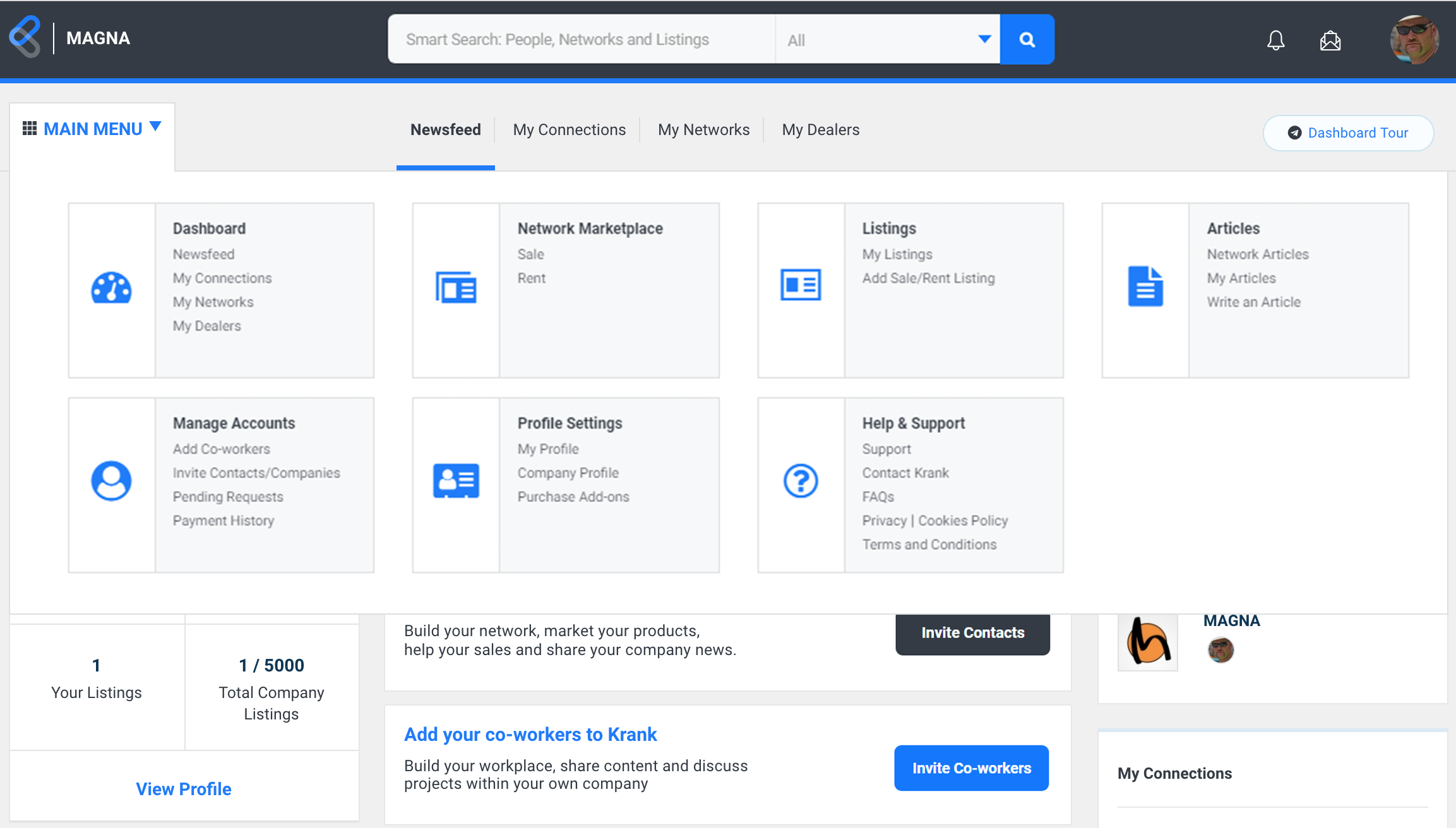Click the MAGNA company name in header
Viewport: 1456px width, 828px height.
98,38
